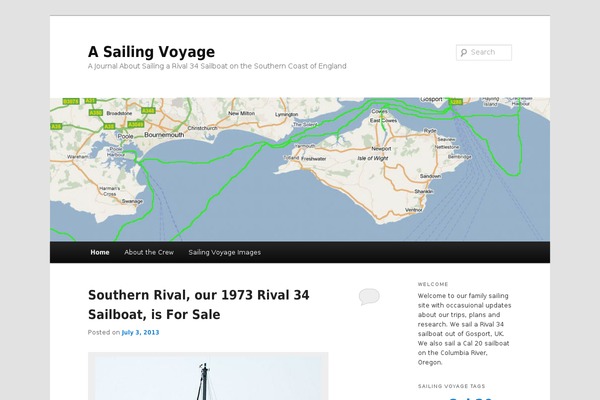Open the sailboat photo in the post
Screen dimensions: 600x400
point(208,376)
